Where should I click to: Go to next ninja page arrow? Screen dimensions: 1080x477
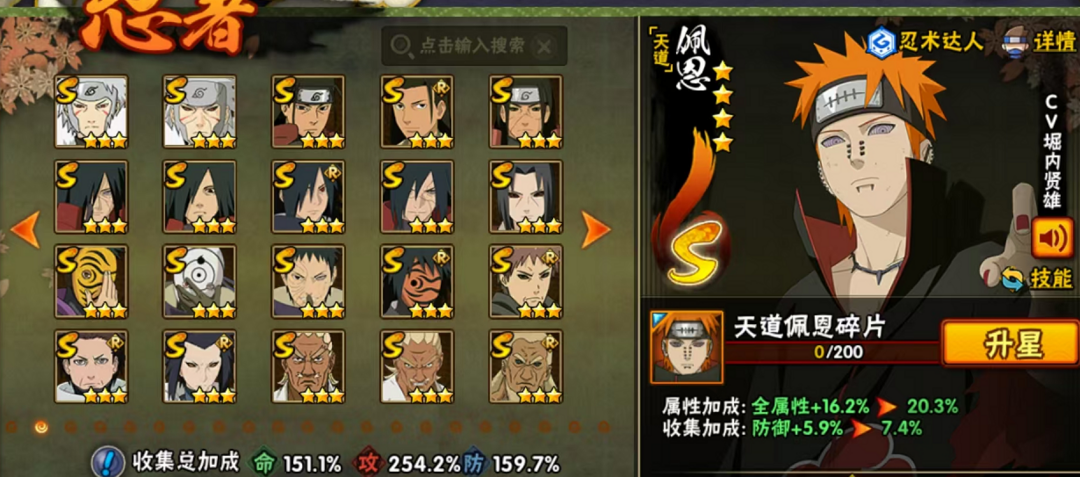(596, 229)
